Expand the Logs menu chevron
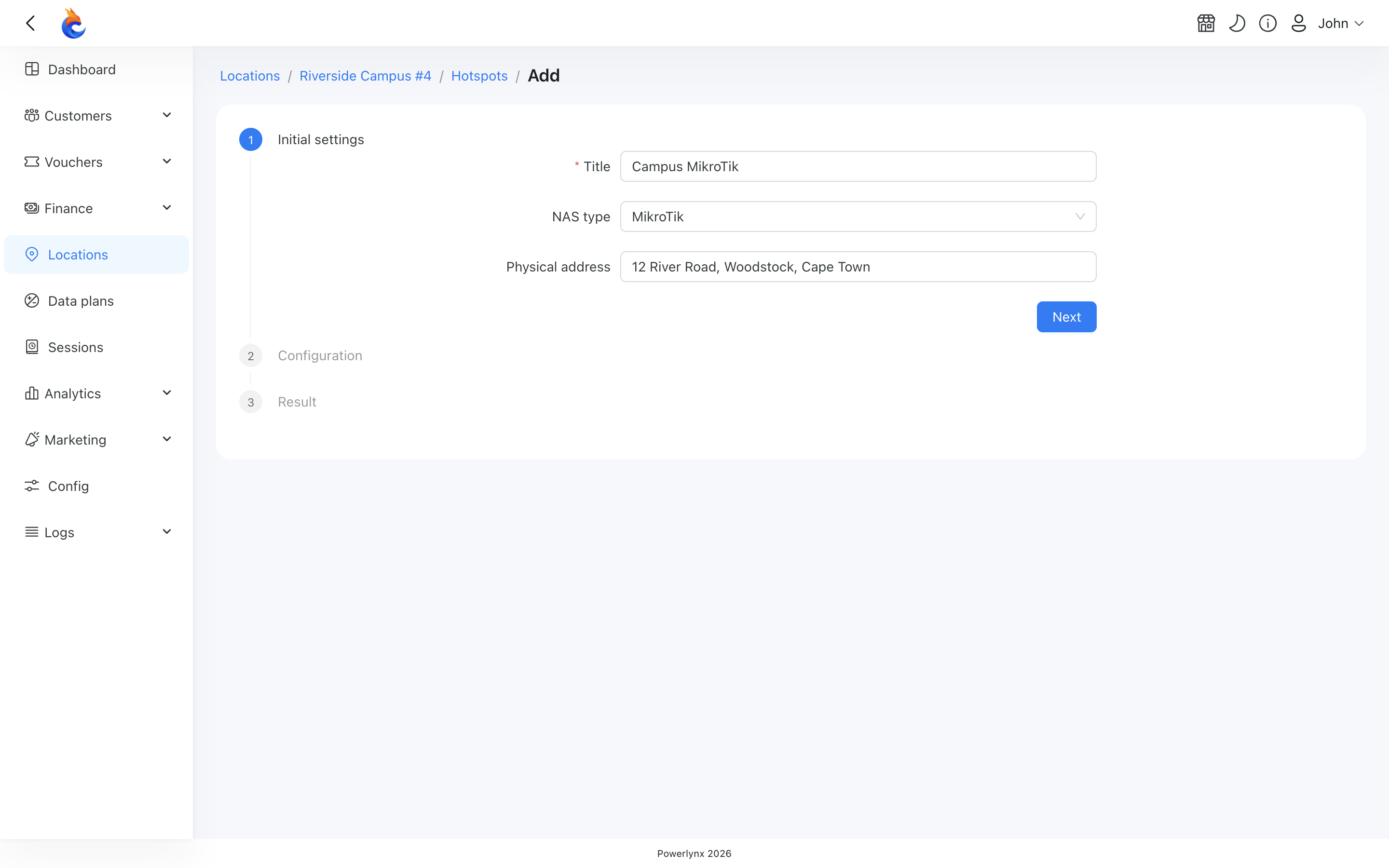The height and width of the screenshot is (868, 1389). tap(167, 532)
